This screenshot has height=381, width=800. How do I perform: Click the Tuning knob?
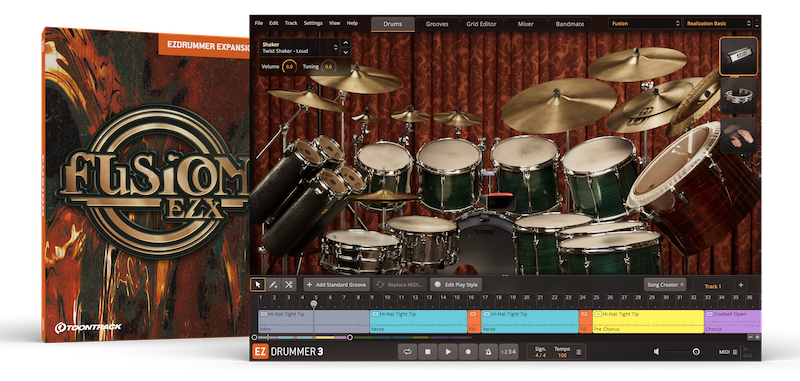(328, 67)
